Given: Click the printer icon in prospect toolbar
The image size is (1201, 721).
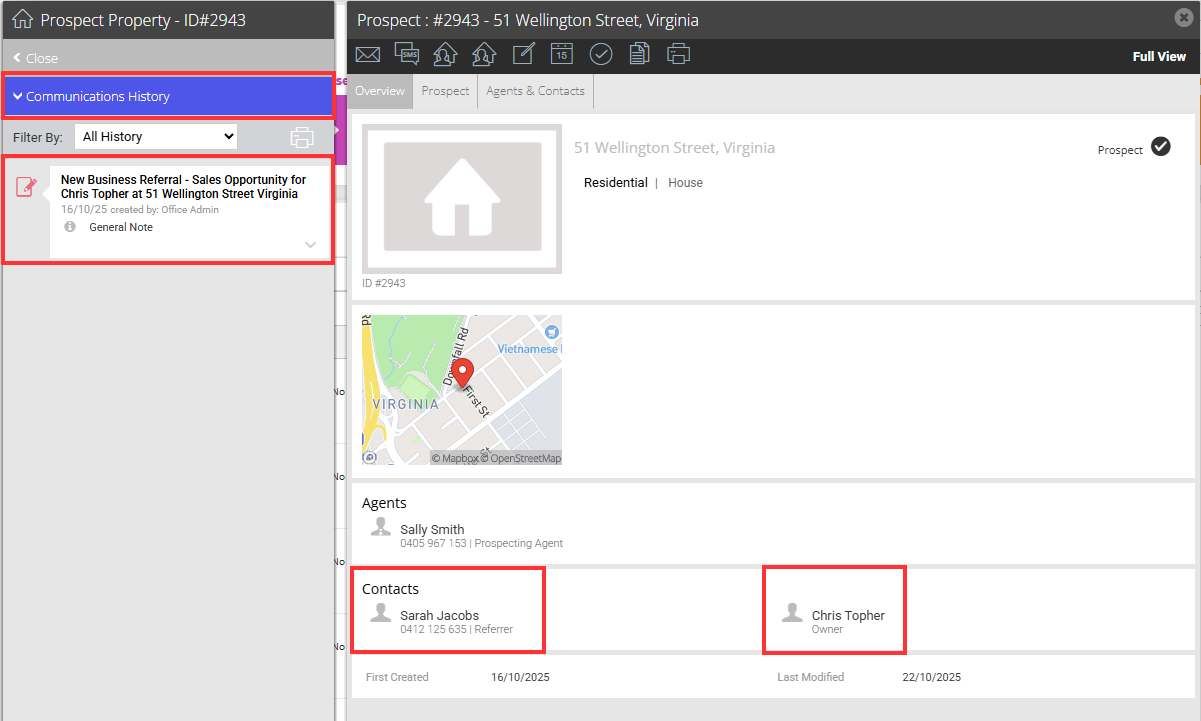Looking at the screenshot, I should tap(678, 55).
